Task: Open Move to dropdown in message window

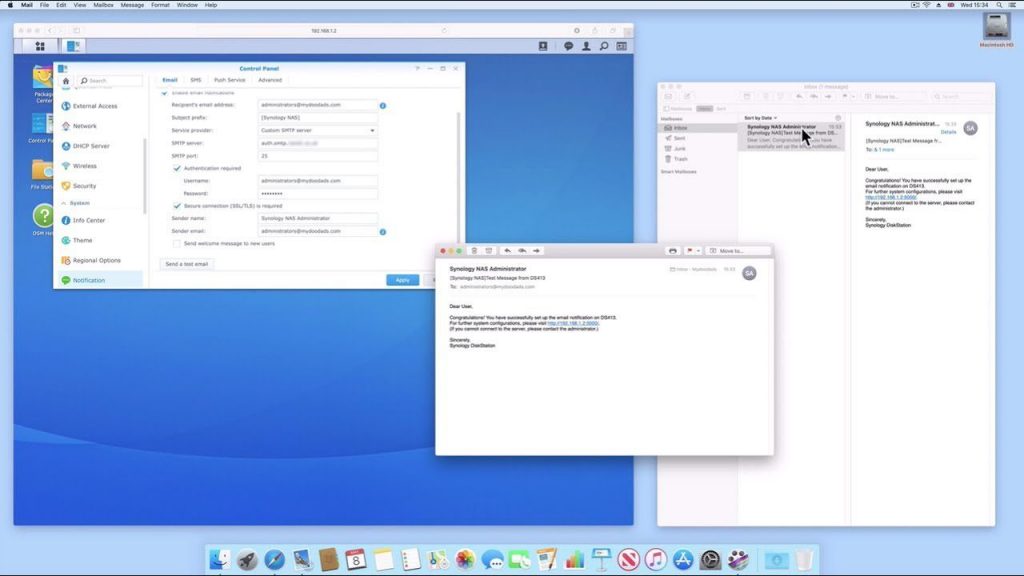Action: 739,251
